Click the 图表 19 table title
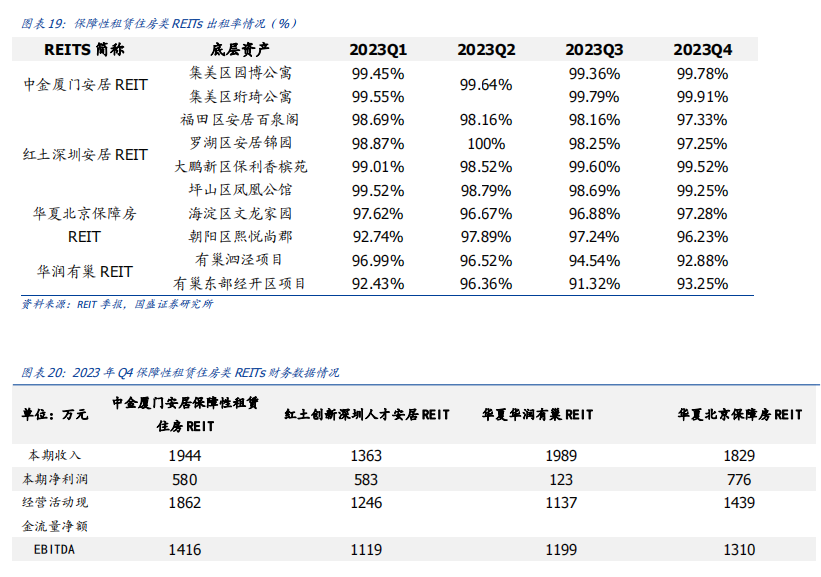The image size is (821, 577). point(159,24)
